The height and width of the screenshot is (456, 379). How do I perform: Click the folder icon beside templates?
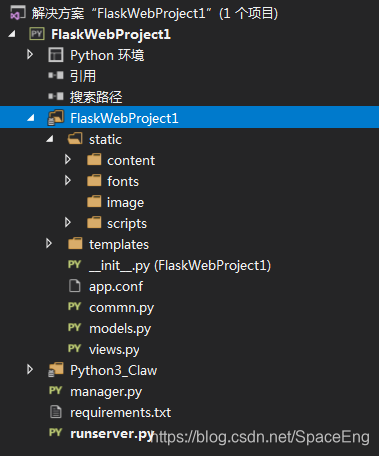(x=75, y=243)
